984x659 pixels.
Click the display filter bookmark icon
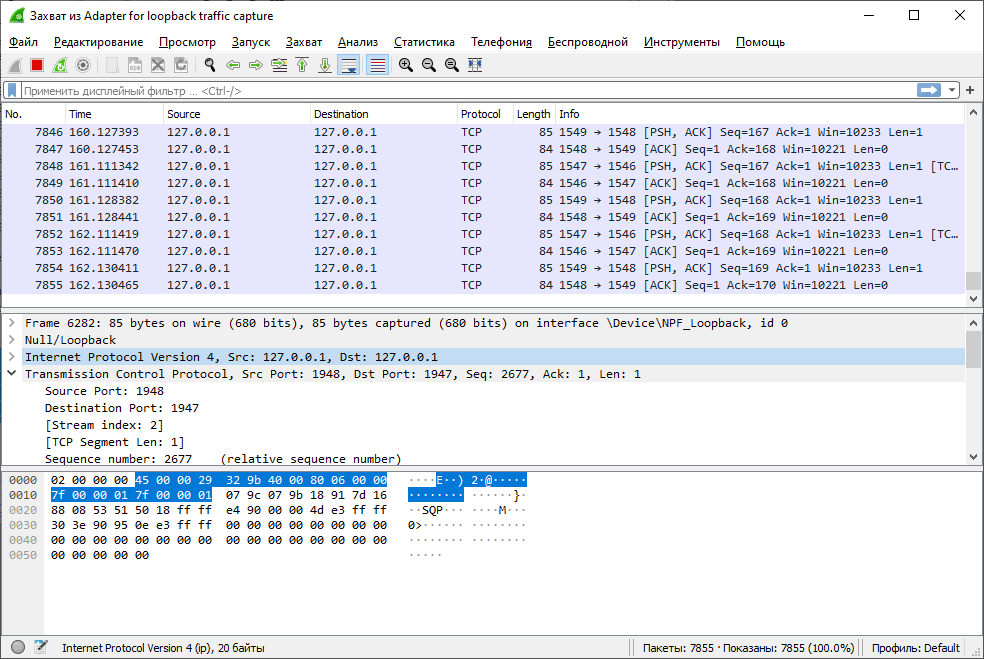(x=12, y=91)
